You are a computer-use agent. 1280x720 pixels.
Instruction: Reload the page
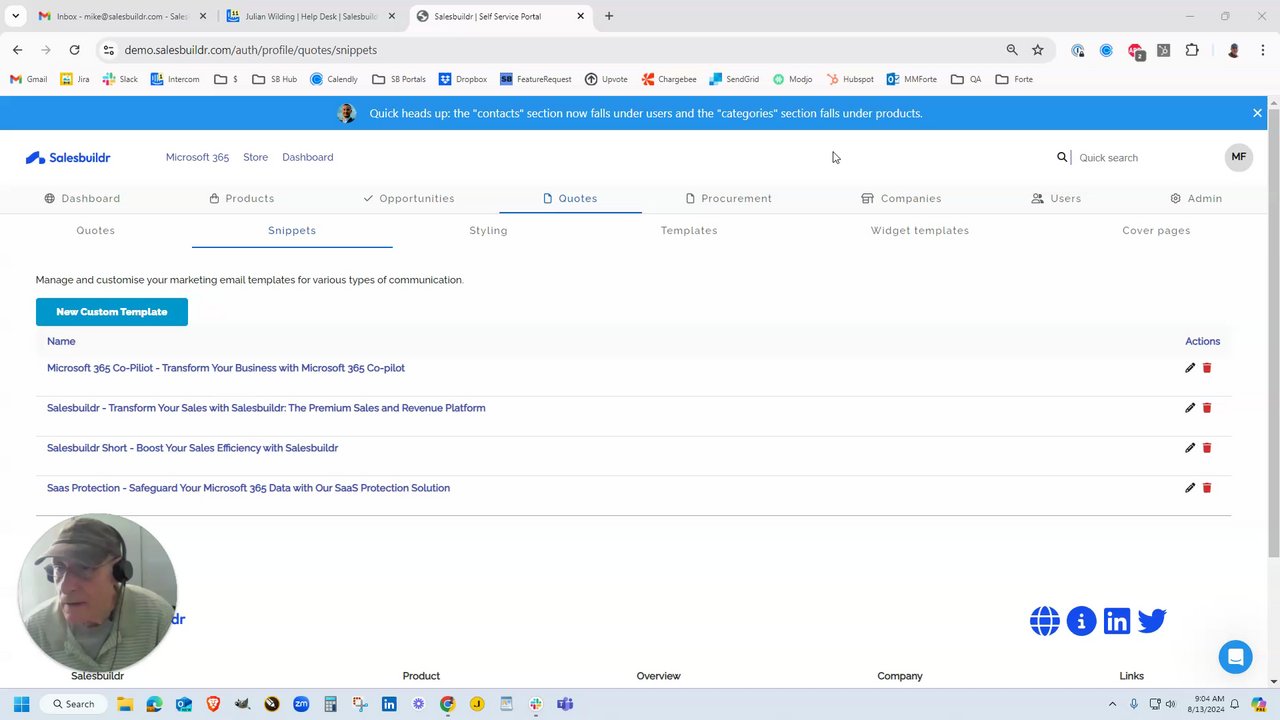coord(74,50)
